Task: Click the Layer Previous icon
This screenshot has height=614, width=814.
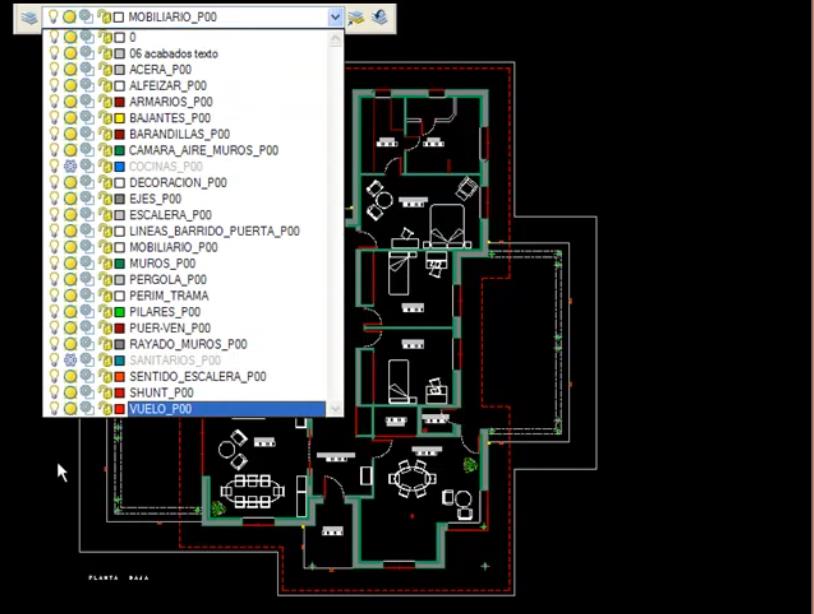Action: pyautogui.click(x=380, y=18)
